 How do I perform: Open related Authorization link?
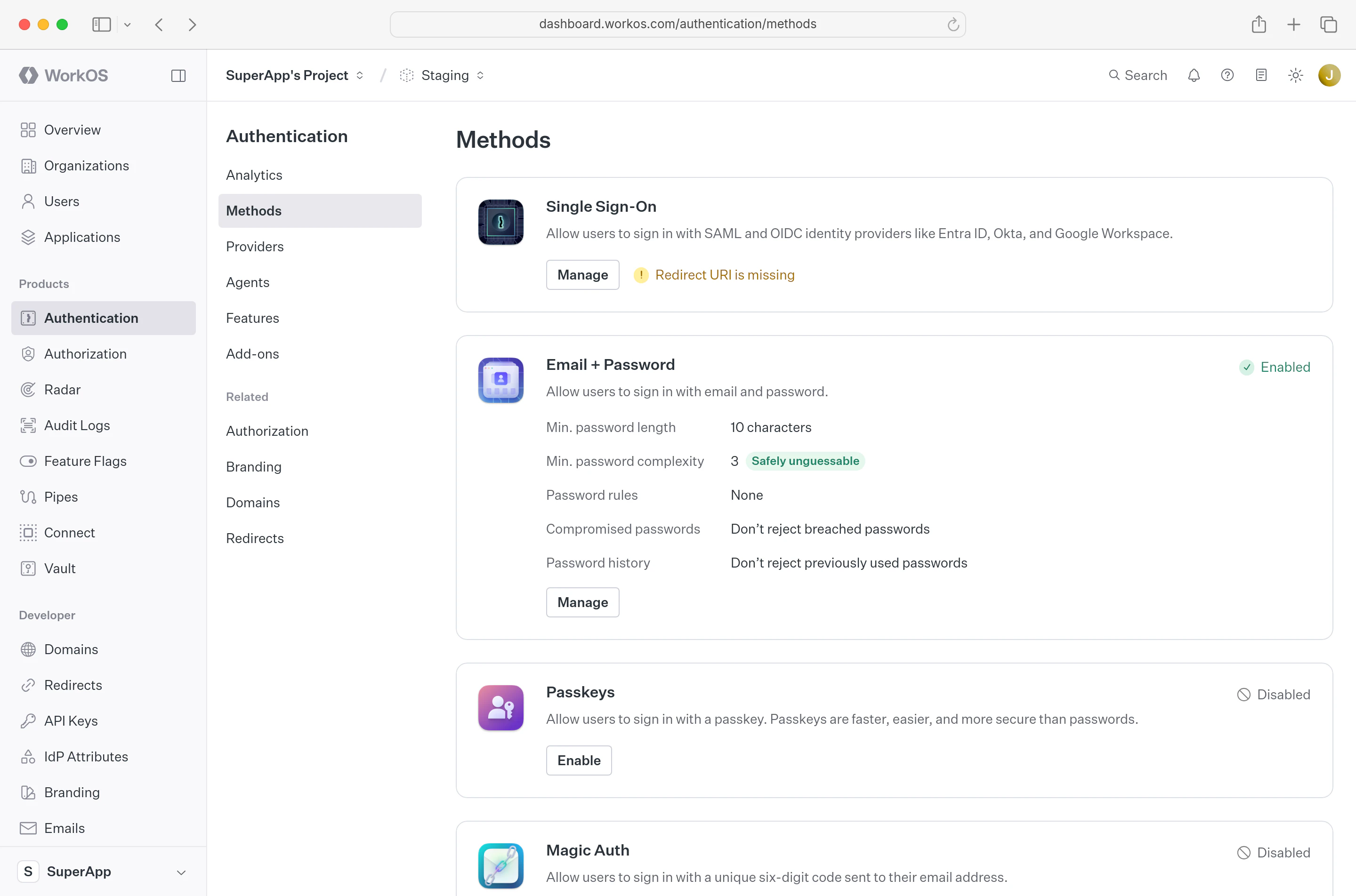[x=320, y=432]
